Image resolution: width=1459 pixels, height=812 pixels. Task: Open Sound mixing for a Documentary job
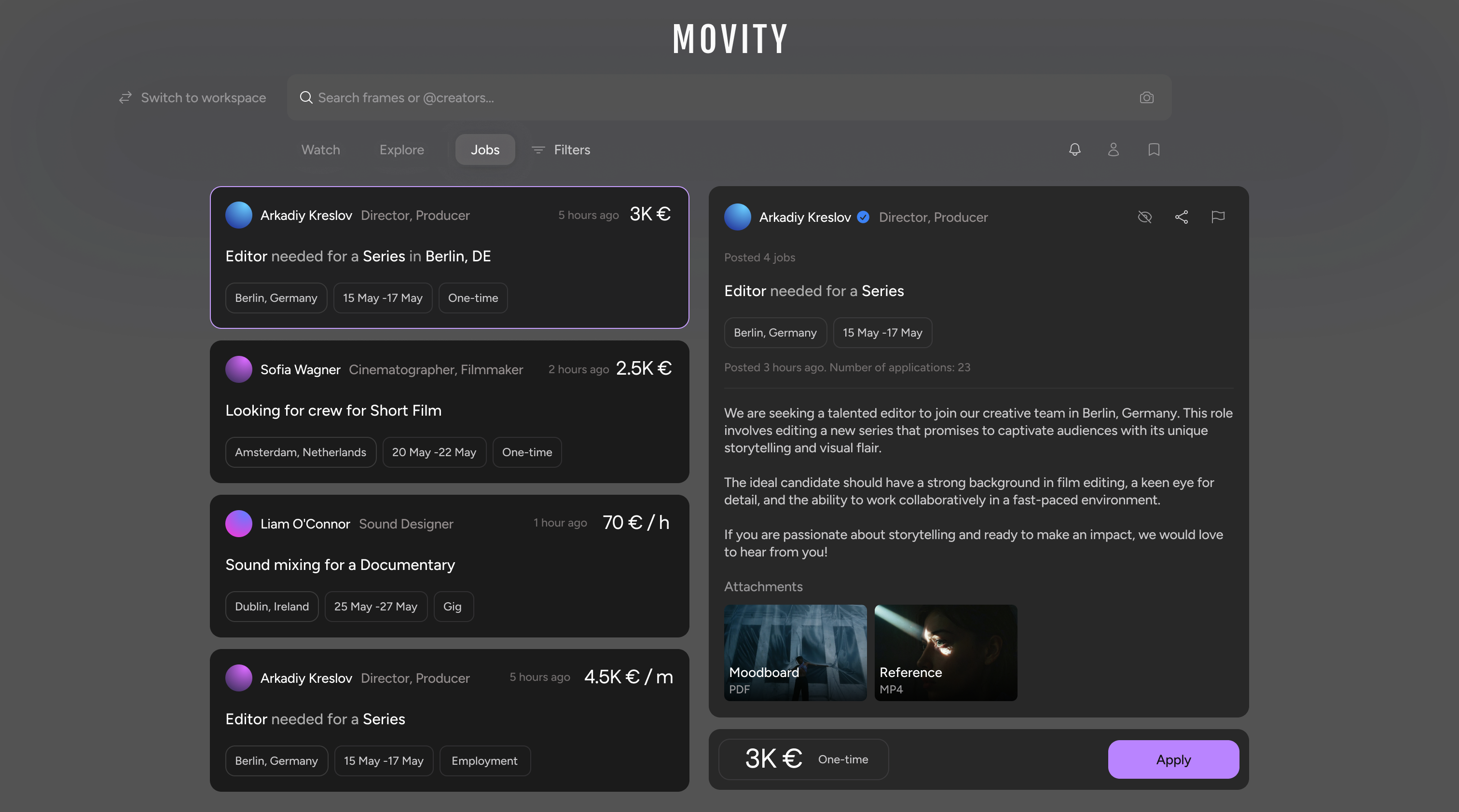pyautogui.click(x=450, y=566)
